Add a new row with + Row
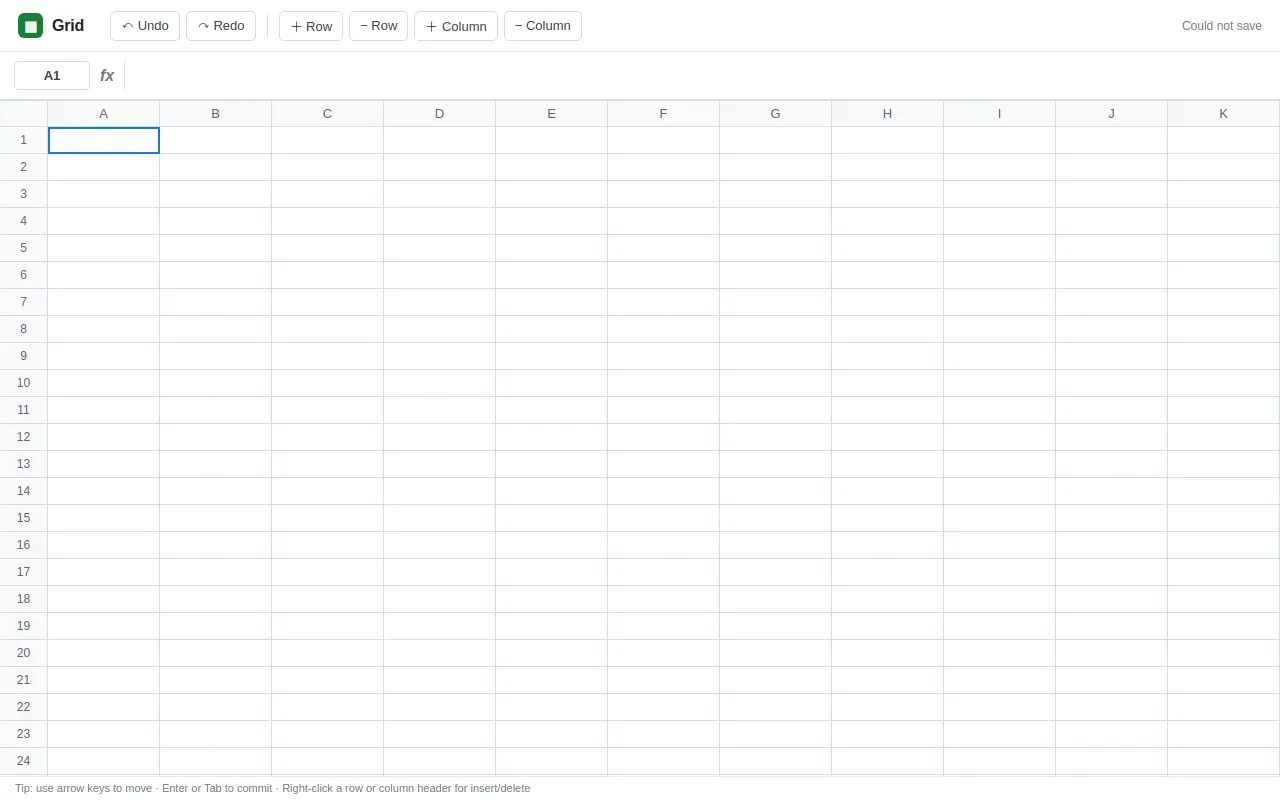1280x800 pixels. click(x=311, y=26)
